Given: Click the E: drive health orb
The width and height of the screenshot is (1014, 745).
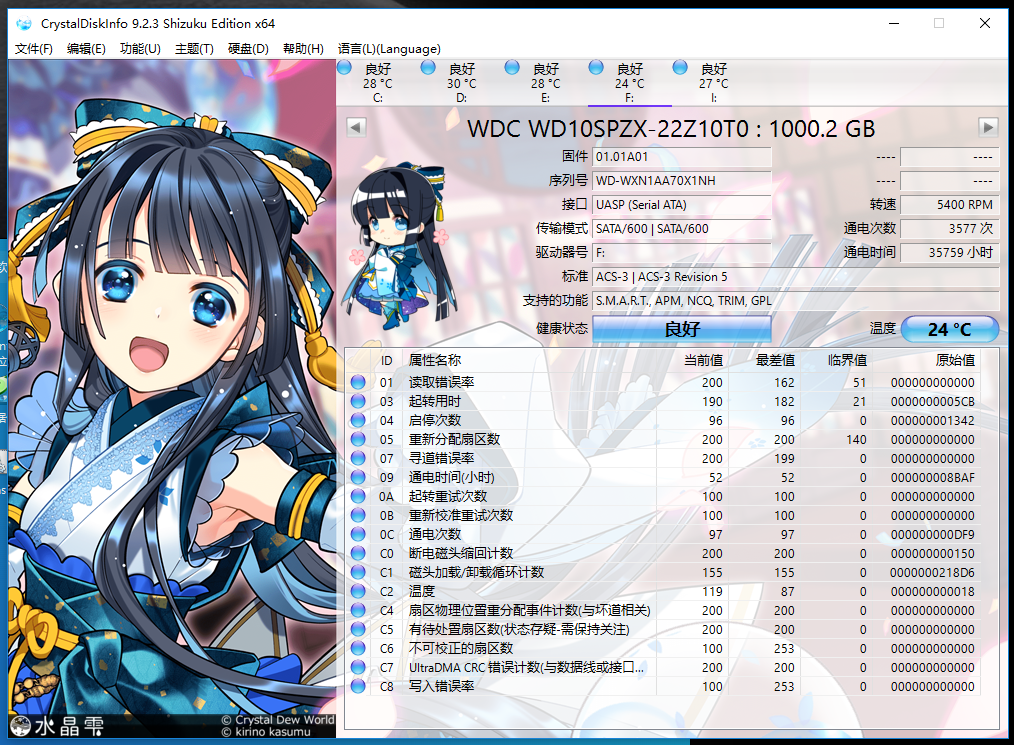Looking at the screenshot, I should [512, 68].
